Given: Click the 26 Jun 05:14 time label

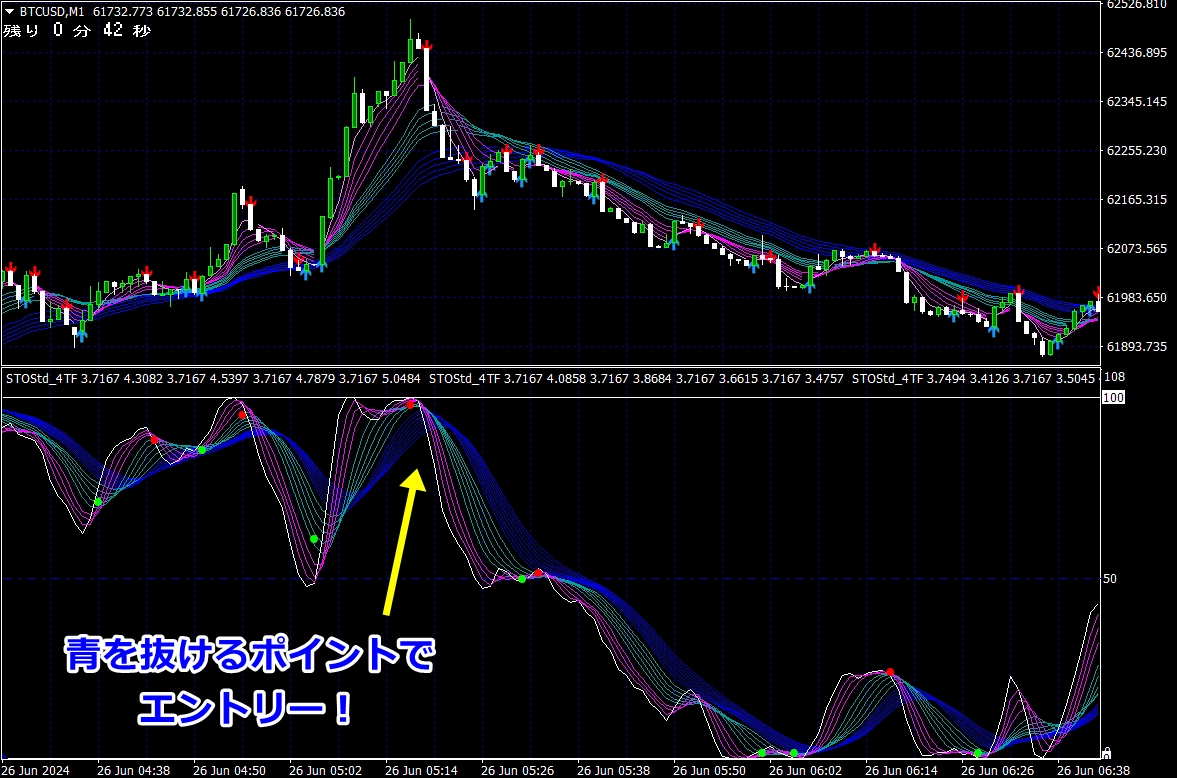Looking at the screenshot, I should [x=420, y=771].
